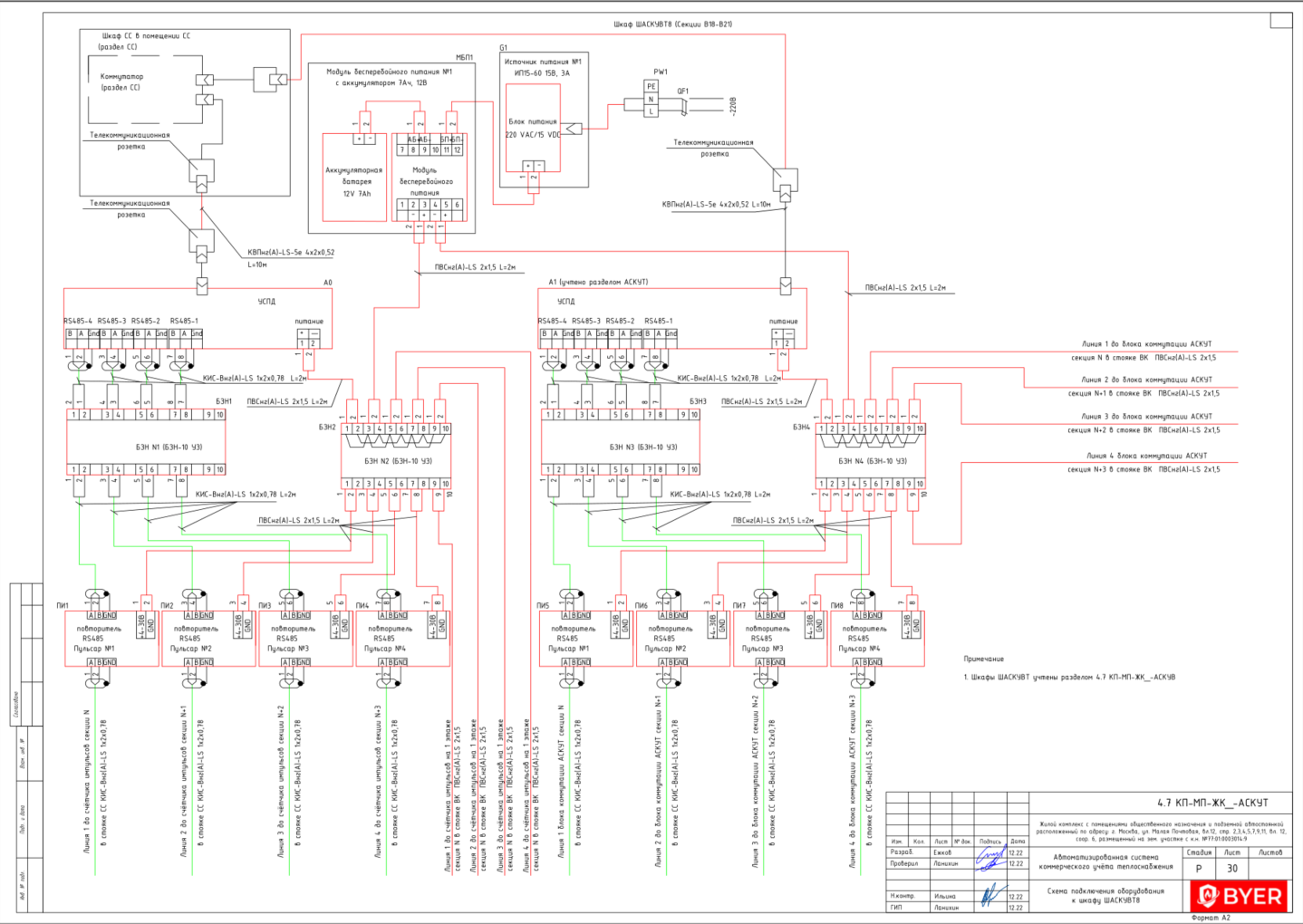Click the Формат А2 label
Screen dimensions: 1303x924
[x=1211, y=918]
